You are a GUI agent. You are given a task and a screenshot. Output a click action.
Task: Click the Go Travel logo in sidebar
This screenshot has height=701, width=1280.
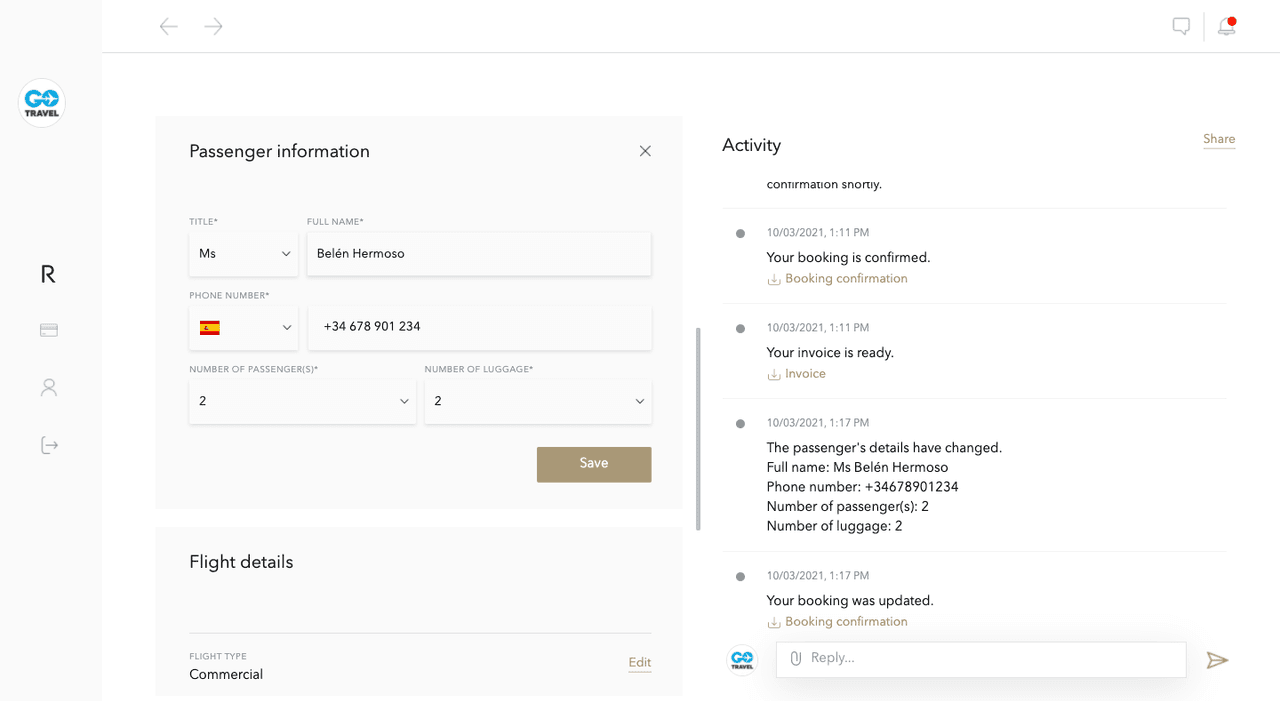tap(42, 103)
